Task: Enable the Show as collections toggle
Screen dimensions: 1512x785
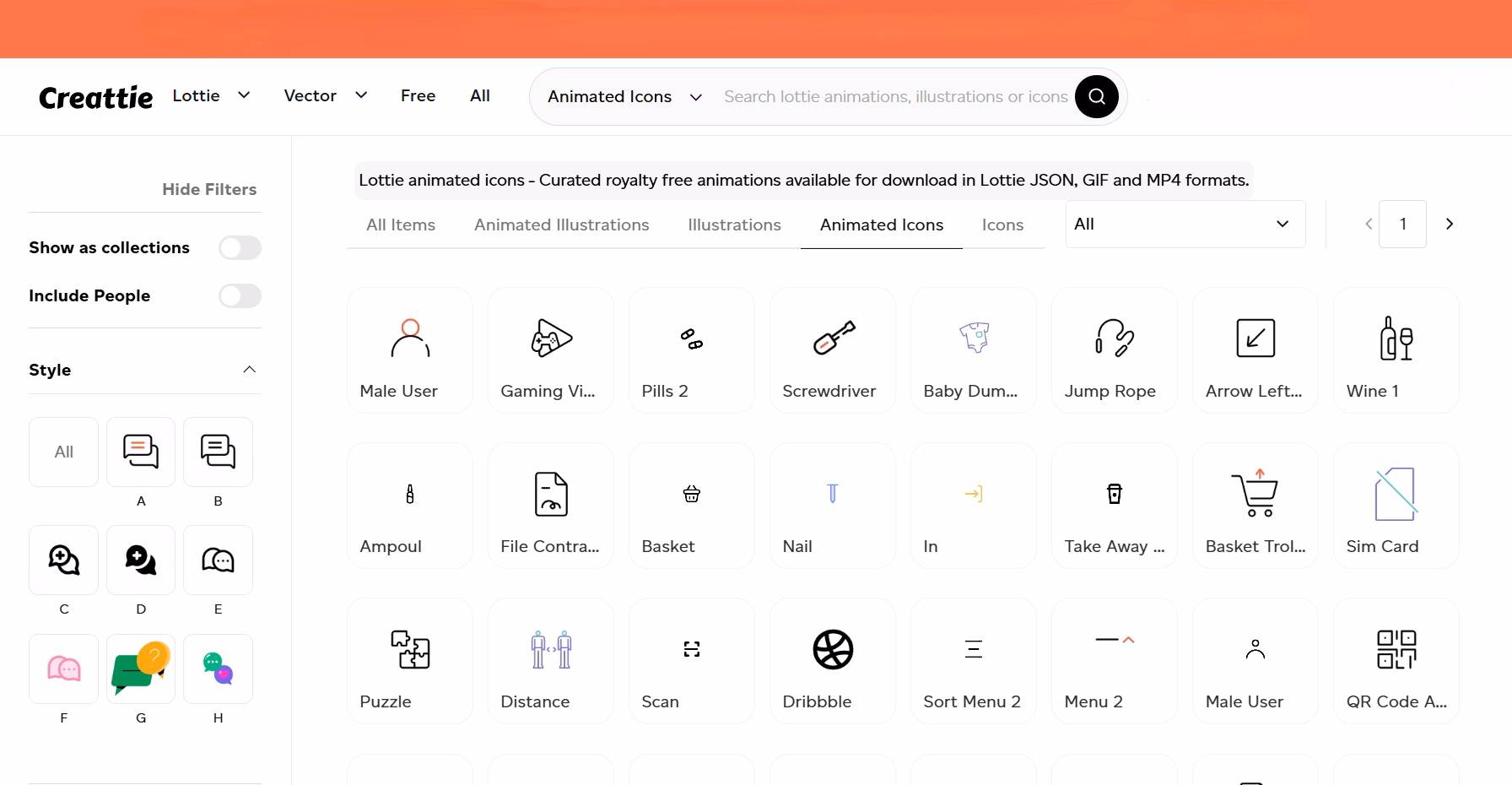Action: point(240,247)
